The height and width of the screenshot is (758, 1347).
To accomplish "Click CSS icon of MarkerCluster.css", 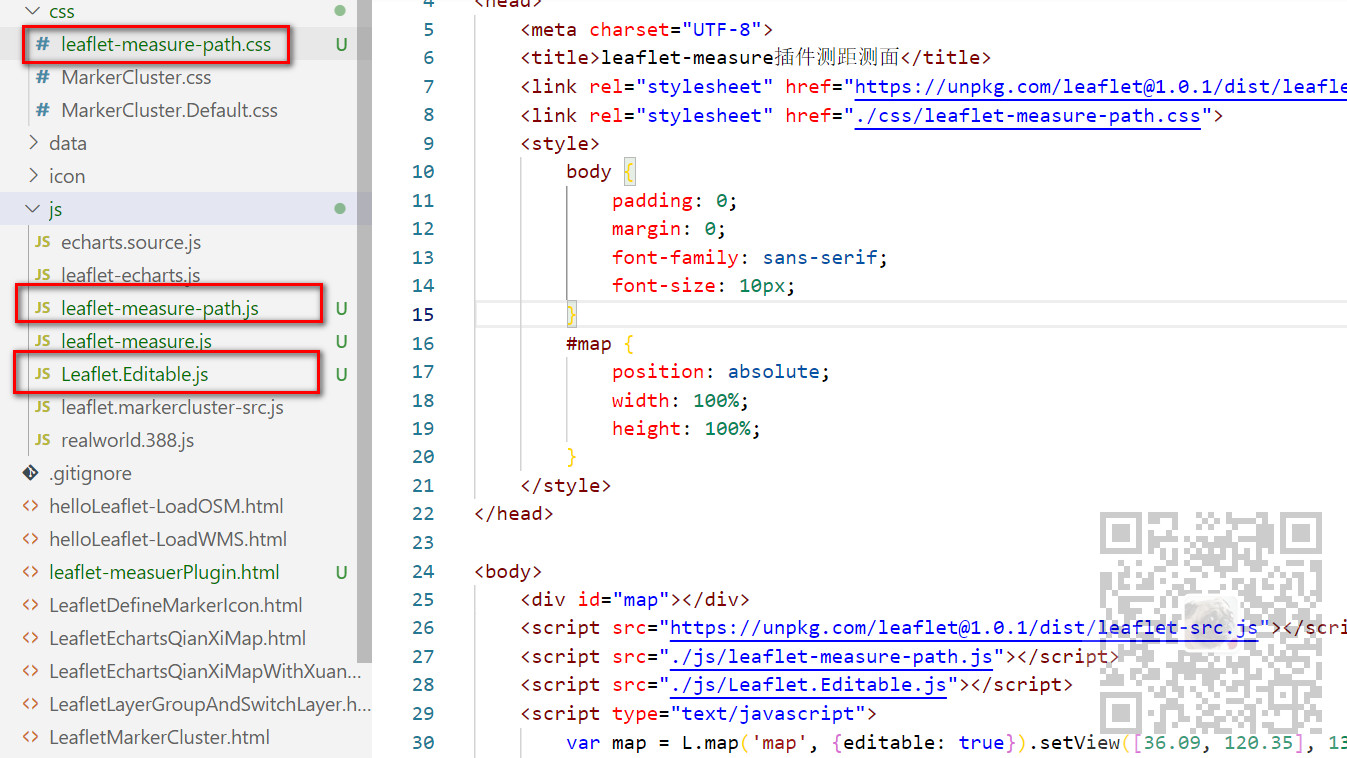I will point(42,77).
